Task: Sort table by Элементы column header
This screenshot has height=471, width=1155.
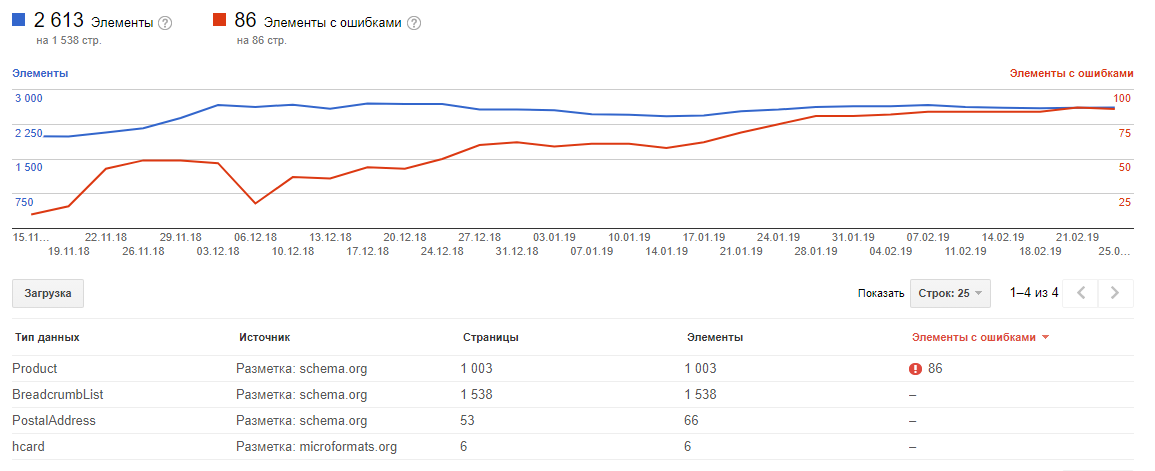Action: pos(715,338)
